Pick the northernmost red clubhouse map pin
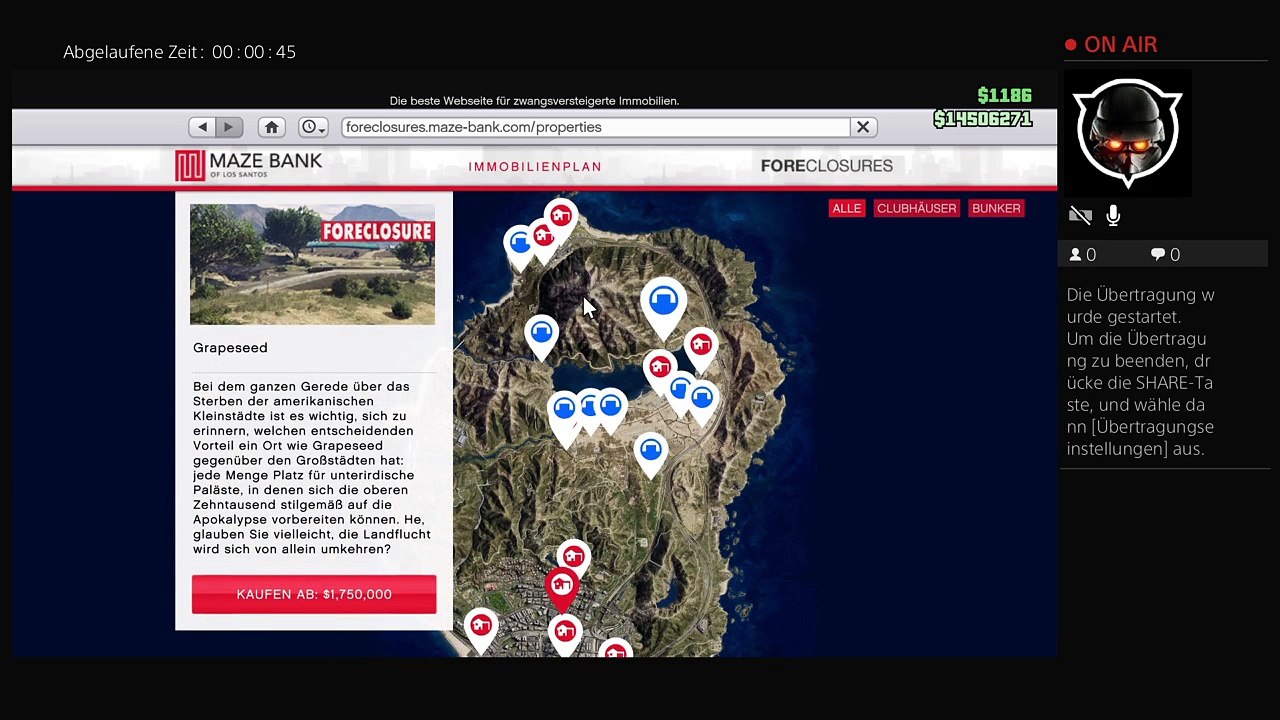1280x720 pixels. coord(561,218)
